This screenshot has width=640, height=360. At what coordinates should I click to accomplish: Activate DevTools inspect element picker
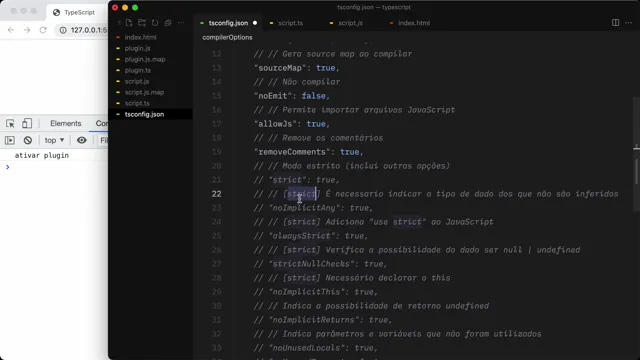pos(10,123)
